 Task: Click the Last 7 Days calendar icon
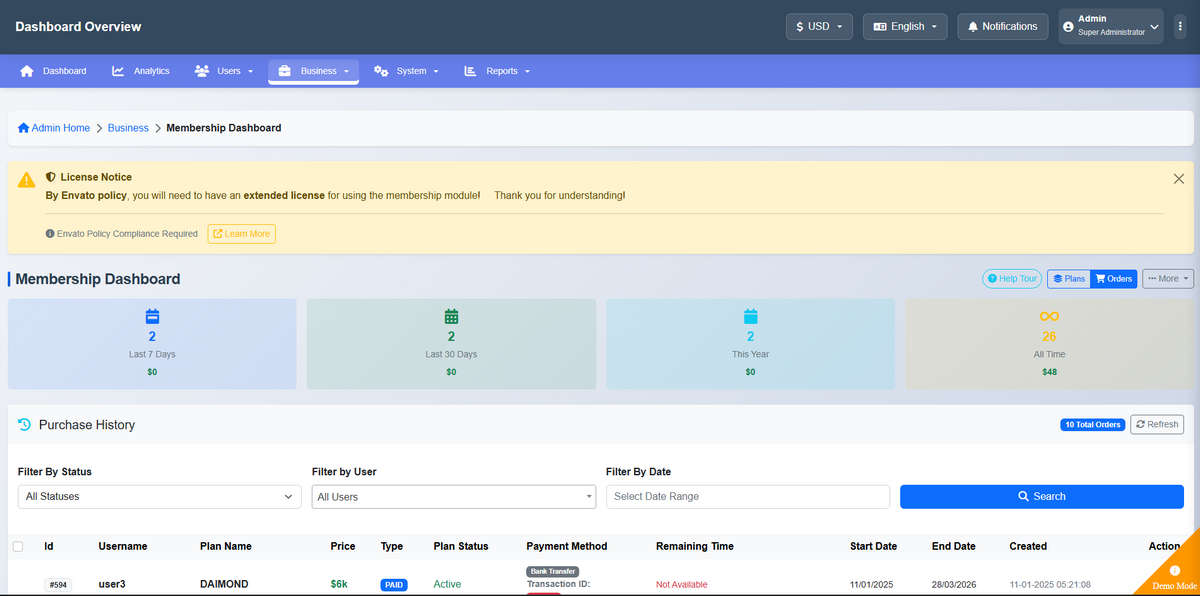[x=152, y=316]
